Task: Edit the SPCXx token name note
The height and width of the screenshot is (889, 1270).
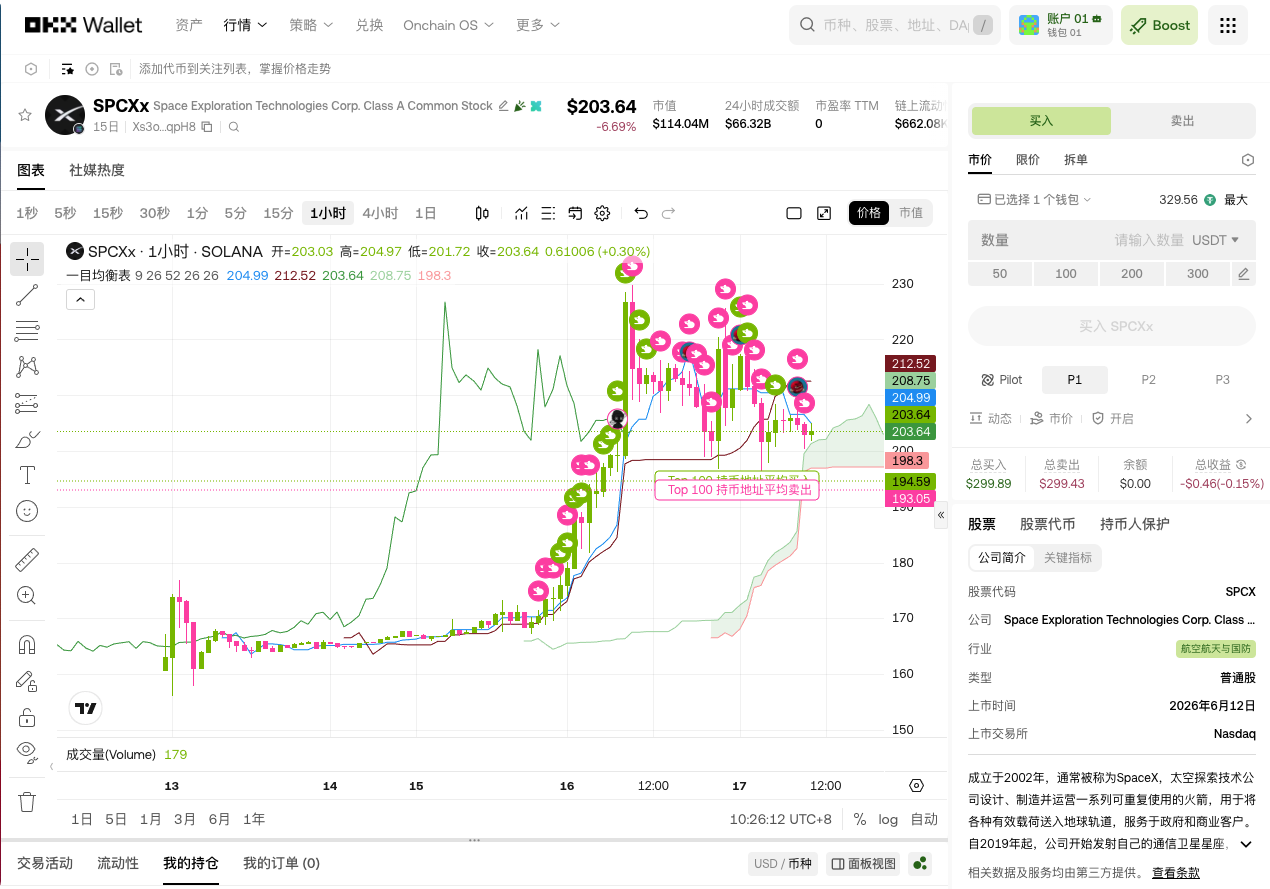Action: coord(503,106)
